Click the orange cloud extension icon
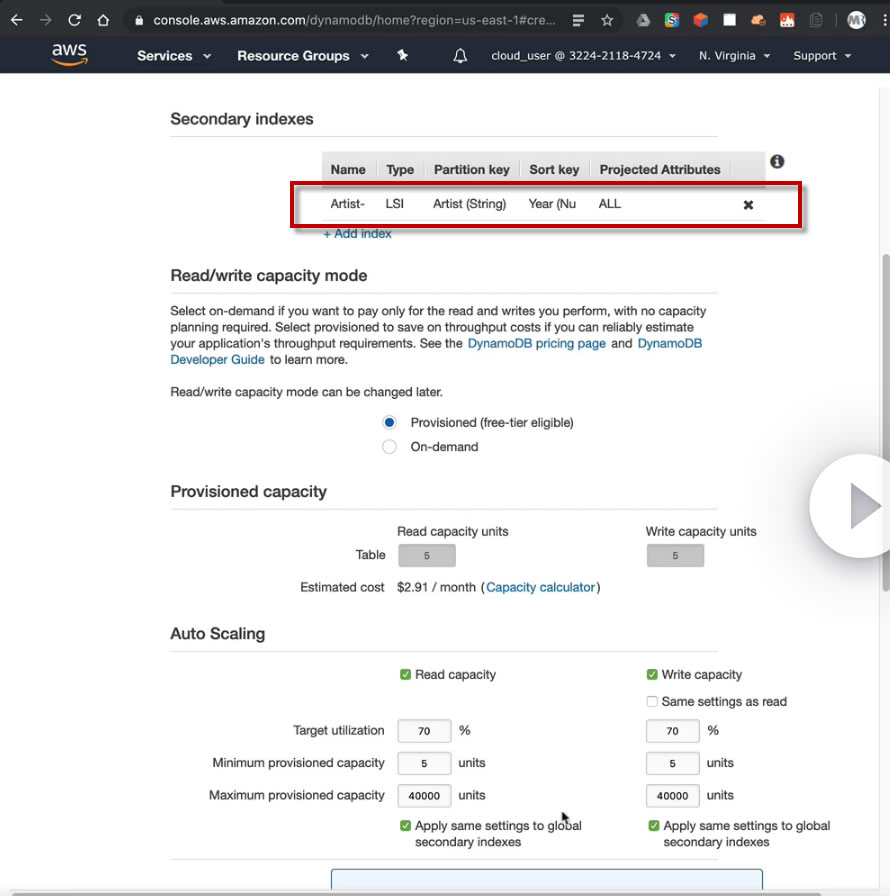 758,21
